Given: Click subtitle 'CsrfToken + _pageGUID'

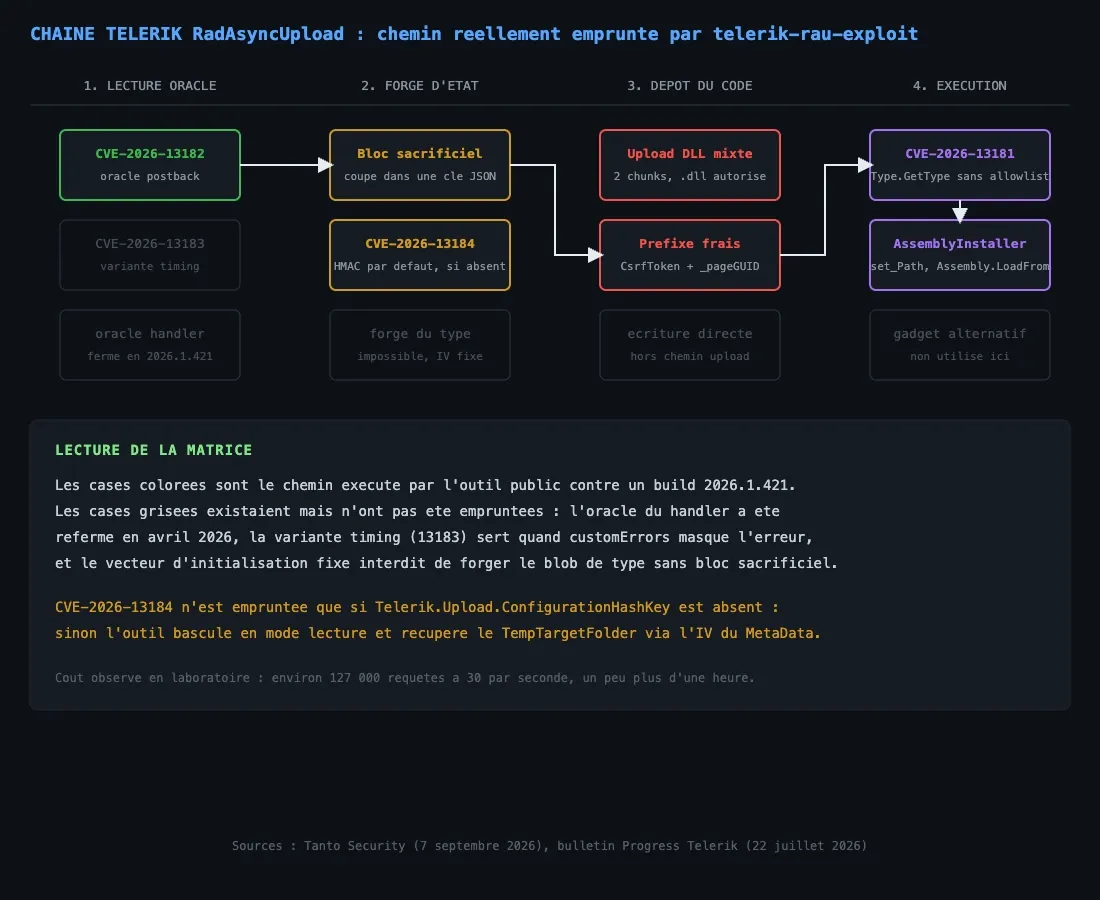Looking at the screenshot, I should coord(690,267).
